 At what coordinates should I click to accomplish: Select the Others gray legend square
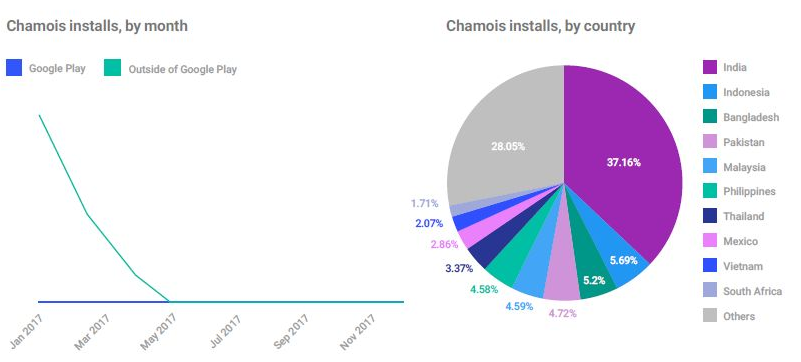710,316
